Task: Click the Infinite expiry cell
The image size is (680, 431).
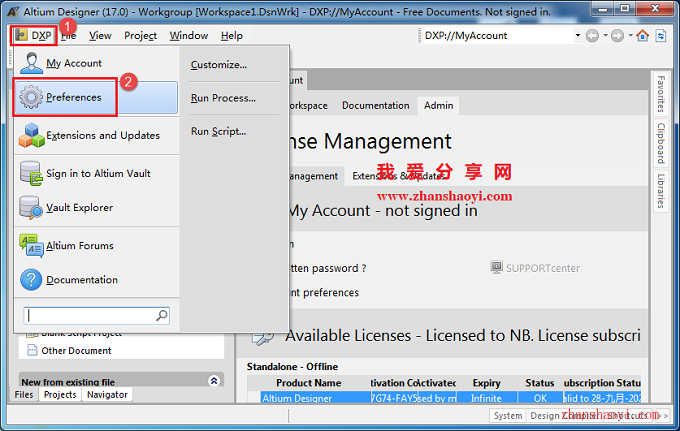Action: click(487, 398)
